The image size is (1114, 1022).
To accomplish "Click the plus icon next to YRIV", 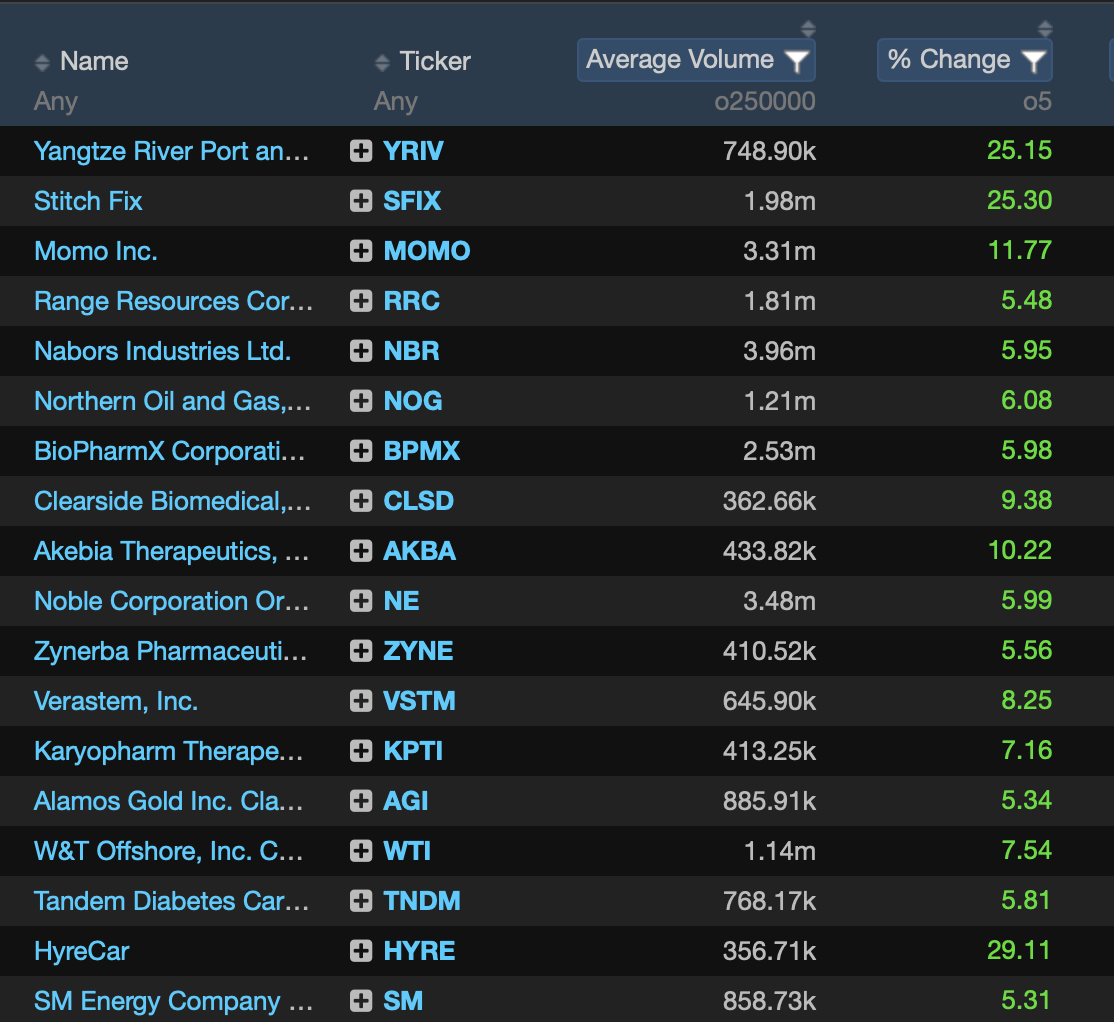I will pyautogui.click(x=361, y=151).
